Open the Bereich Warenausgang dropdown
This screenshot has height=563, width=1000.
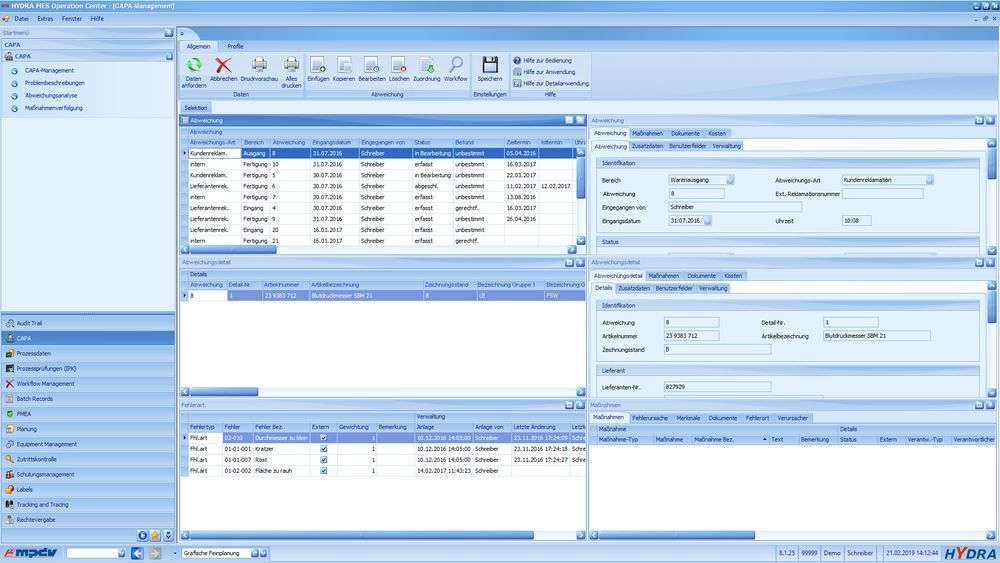[x=730, y=180]
